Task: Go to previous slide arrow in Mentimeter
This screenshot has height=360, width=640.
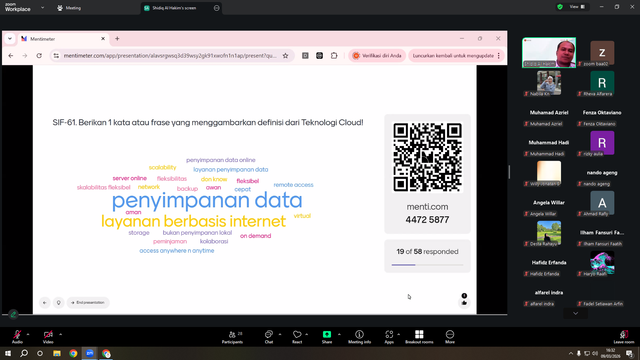Action: pyautogui.click(x=44, y=302)
